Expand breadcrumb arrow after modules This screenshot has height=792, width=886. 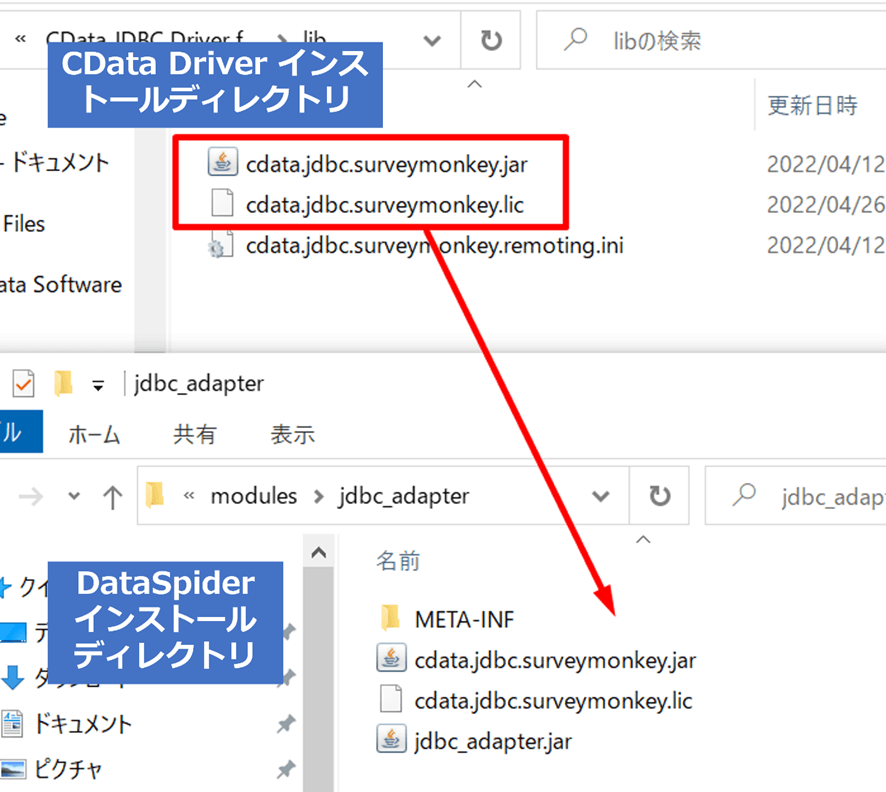click(x=319, y=497)
